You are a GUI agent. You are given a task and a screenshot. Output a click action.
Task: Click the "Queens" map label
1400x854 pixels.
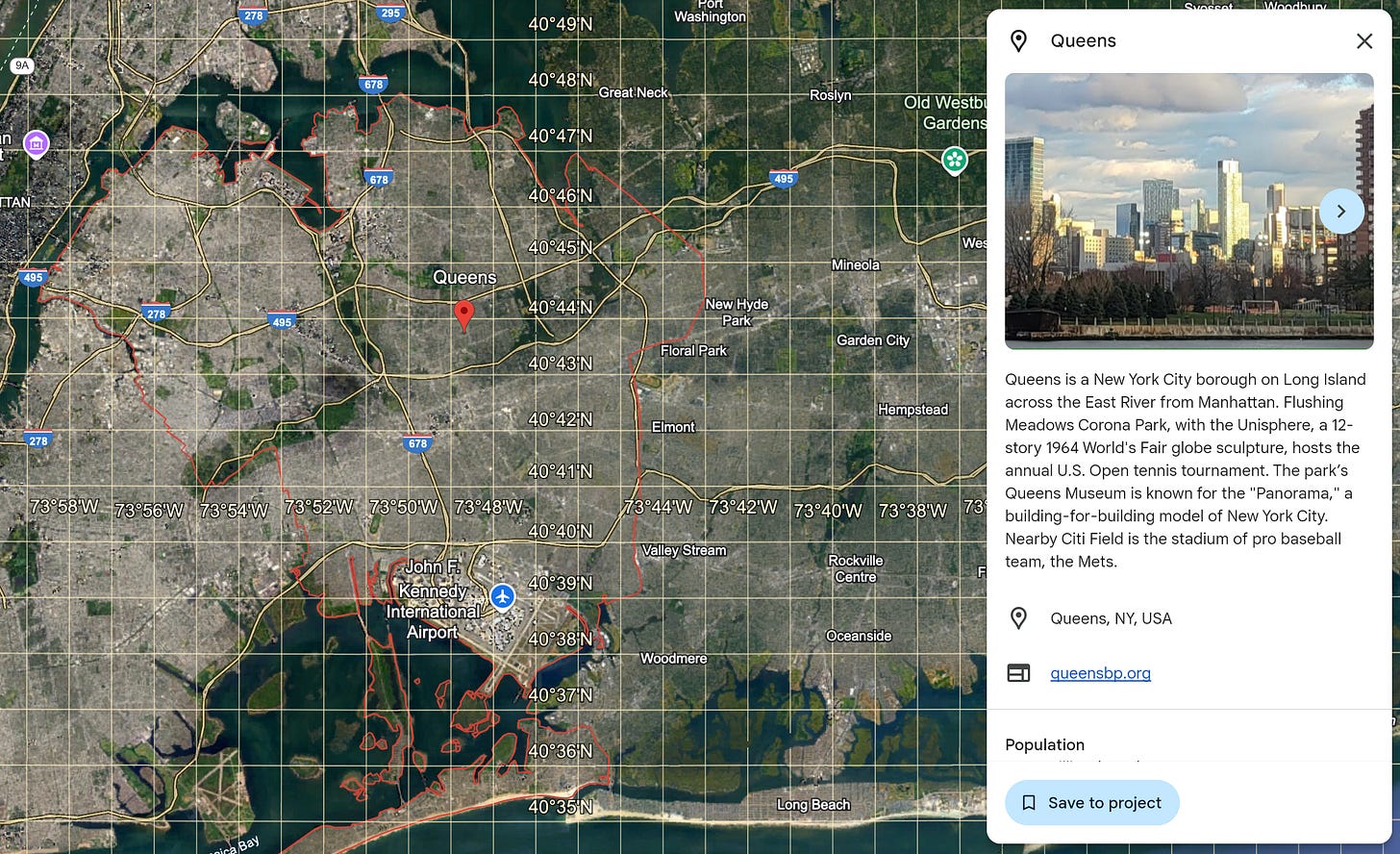point(464,277)
